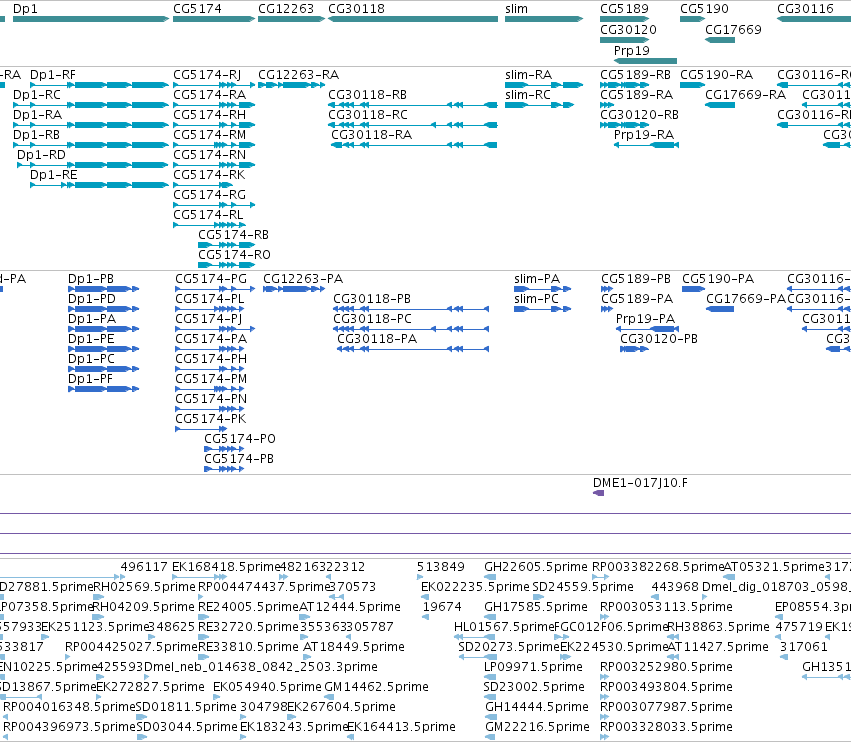The height and width of the screenshot is (742, 851).
Task: Select protein label Dp1-PF
Action: tap(90, 378)
